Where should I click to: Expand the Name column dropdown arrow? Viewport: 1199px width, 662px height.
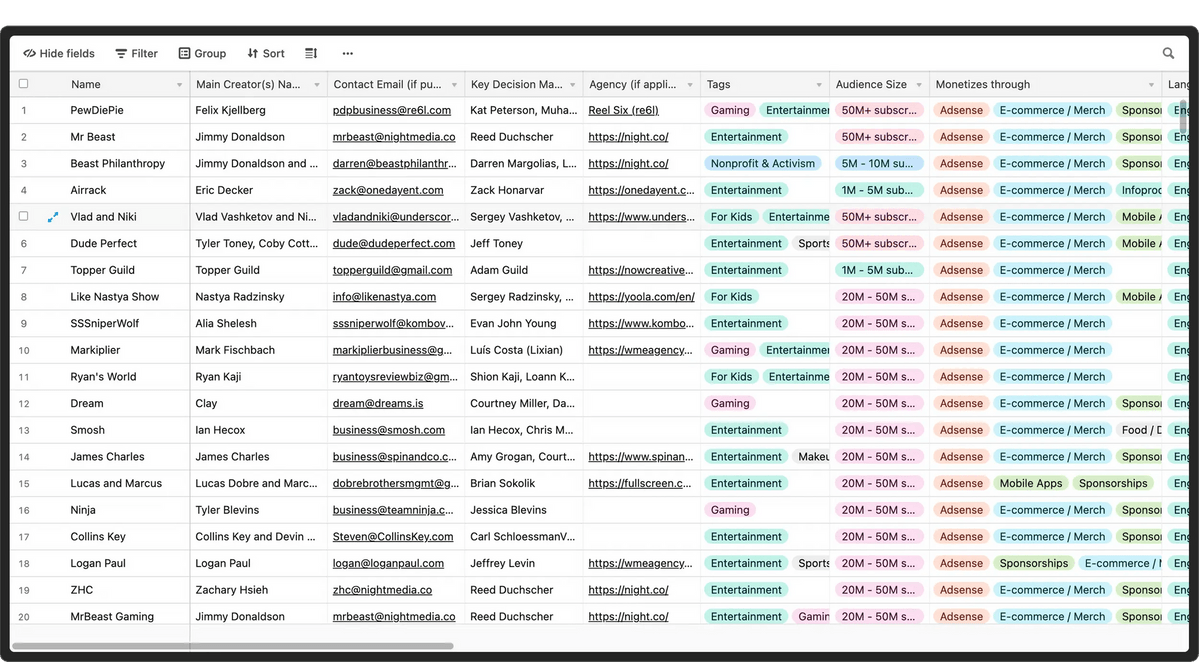180,85
